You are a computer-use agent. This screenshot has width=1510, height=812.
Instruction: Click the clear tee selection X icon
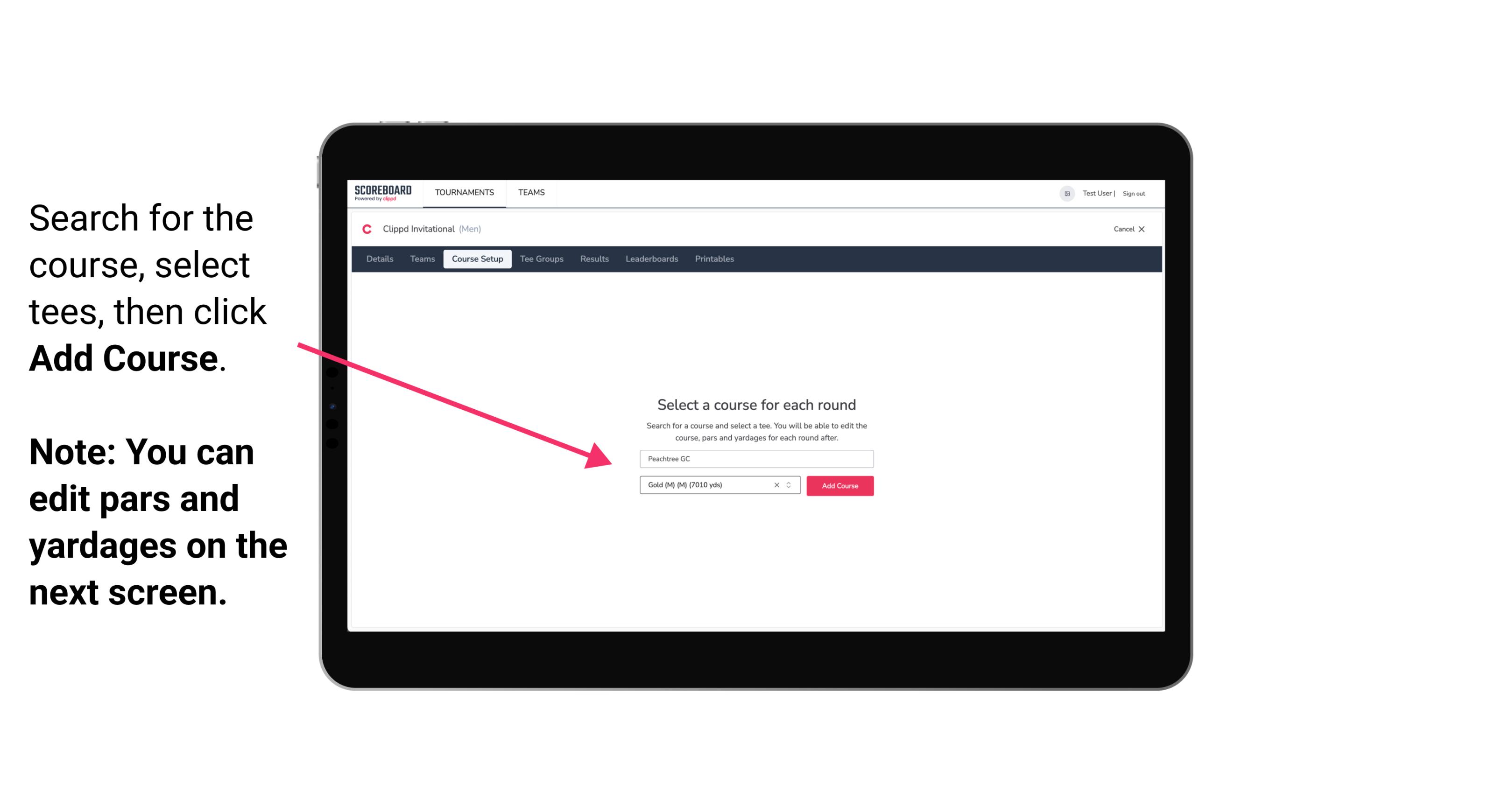tap(775, 486)
